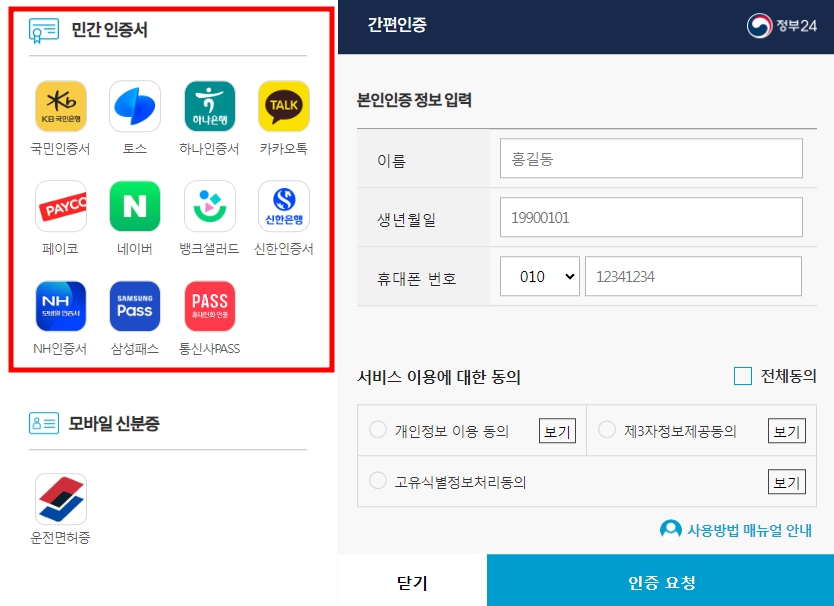The height and width of the screenshot is (606, 834).
Task: Select the KB 국민인증서 icon
Action: click(x=61, y=106)
